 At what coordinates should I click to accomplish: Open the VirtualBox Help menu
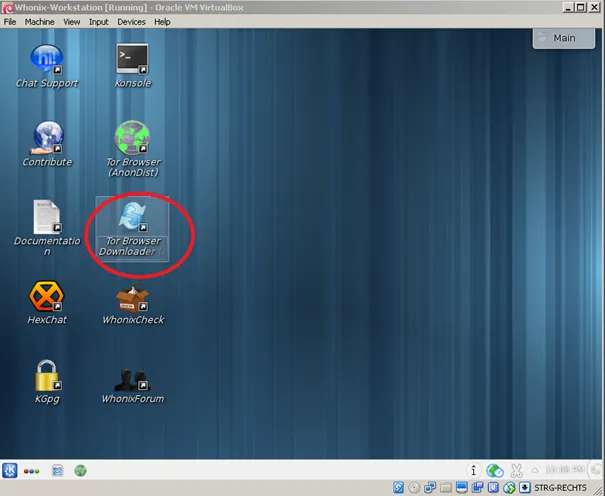(x=162, y=22)
